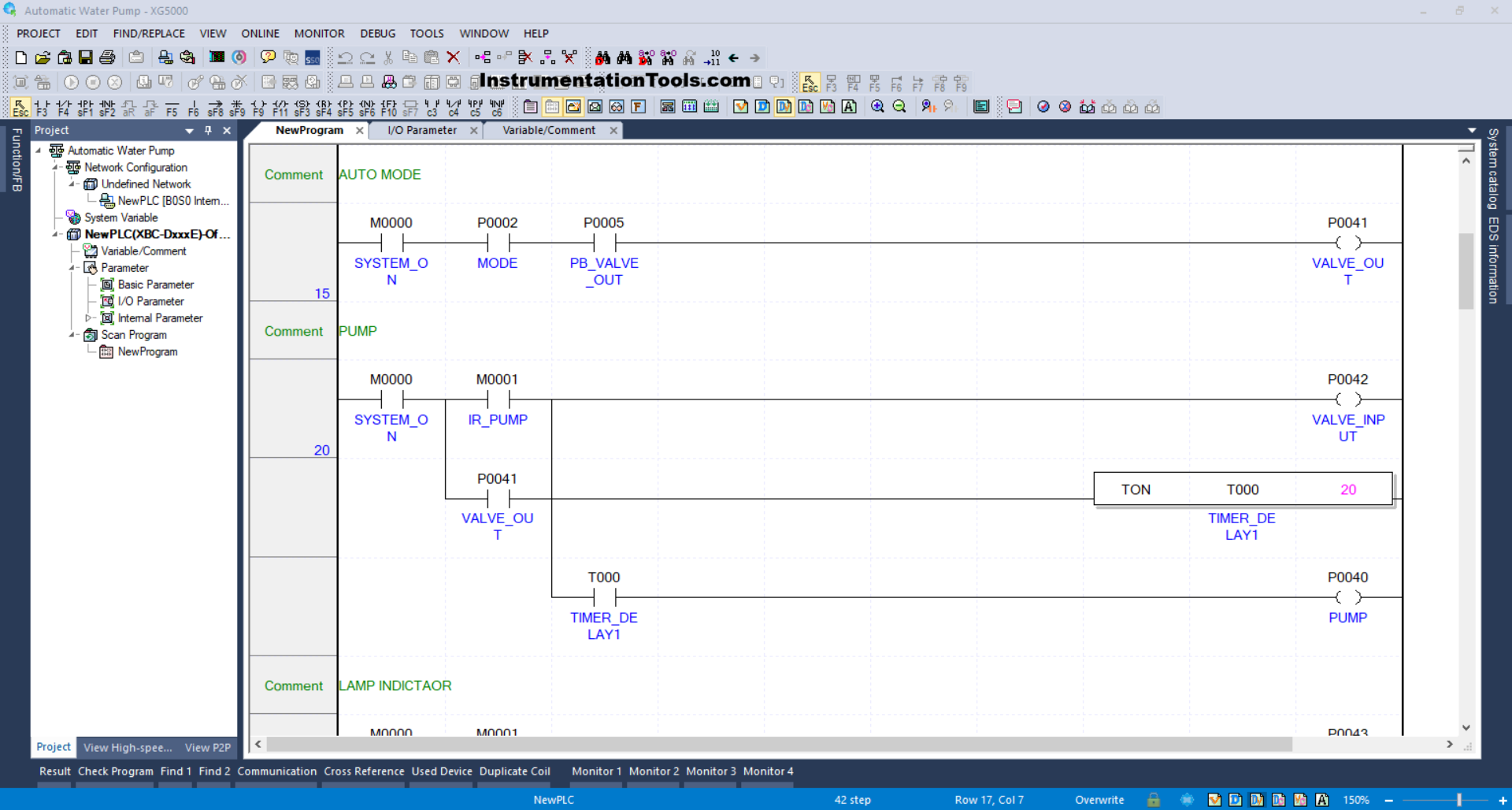This screenshot has width=1512, height=810.
Task: Click the Print icon in the toolbar
Action: coord(108,58)
